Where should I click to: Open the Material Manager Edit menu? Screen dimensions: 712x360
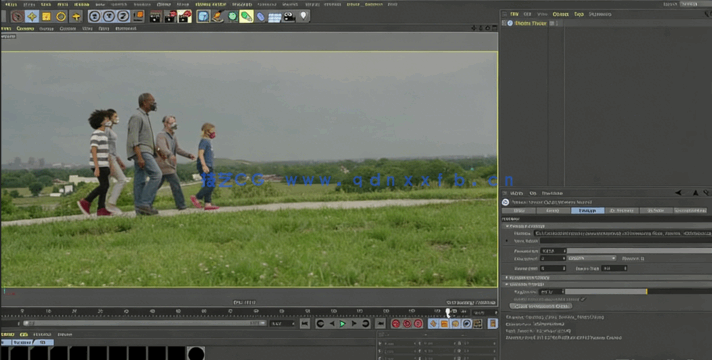tap(24, 334)
